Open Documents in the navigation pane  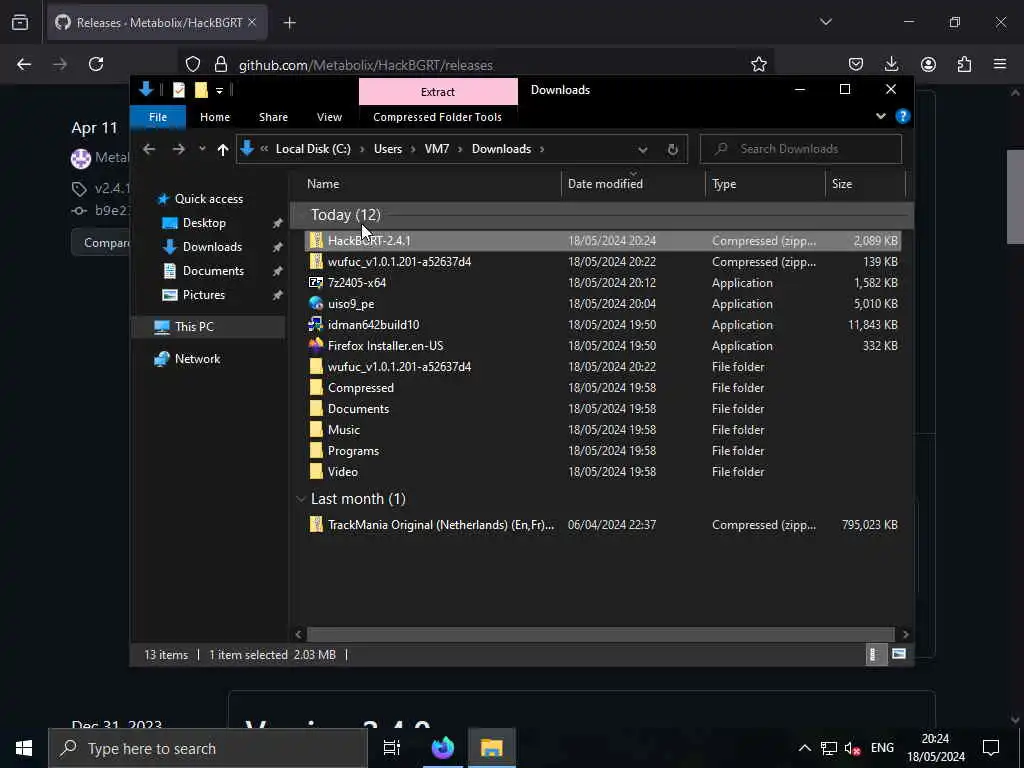213,270
